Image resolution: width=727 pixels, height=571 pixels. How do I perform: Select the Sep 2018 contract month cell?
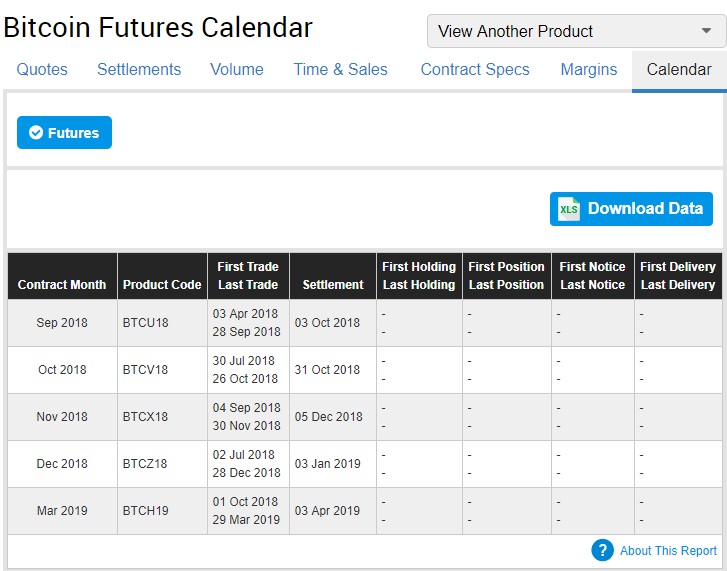click(x=62, y=323)
